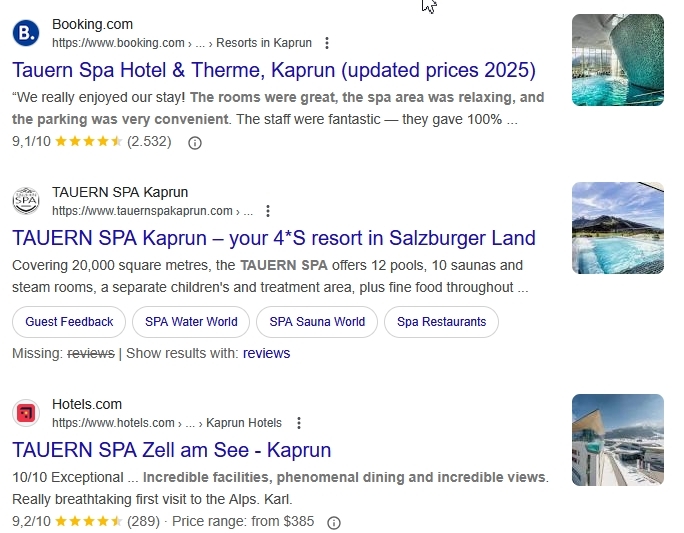Screen dimensions: 684x533
Task: Select the SPA Water World chip
Action: pos(191,322)
